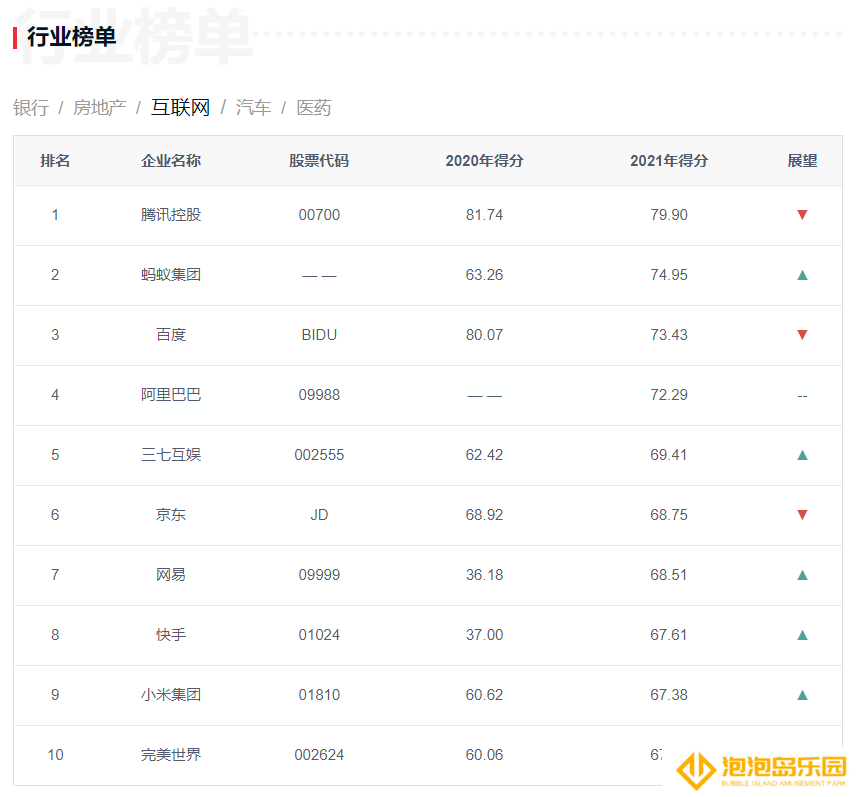Click 2021 score 74.95
Screen dimensions: 862x797
tap(669, 275)
